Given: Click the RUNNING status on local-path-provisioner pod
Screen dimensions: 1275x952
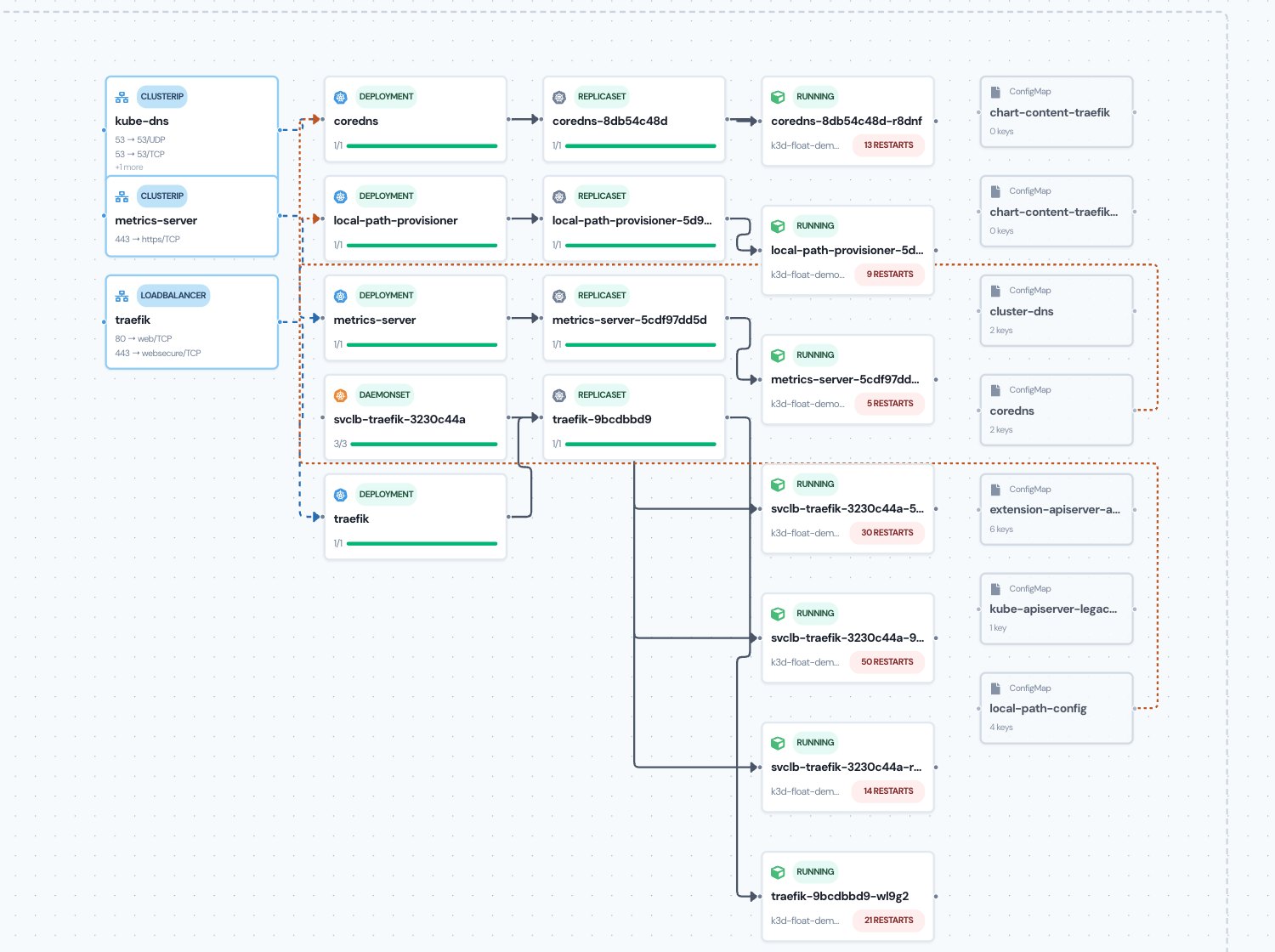Looking at the screenshot, I should click(815, 226).
